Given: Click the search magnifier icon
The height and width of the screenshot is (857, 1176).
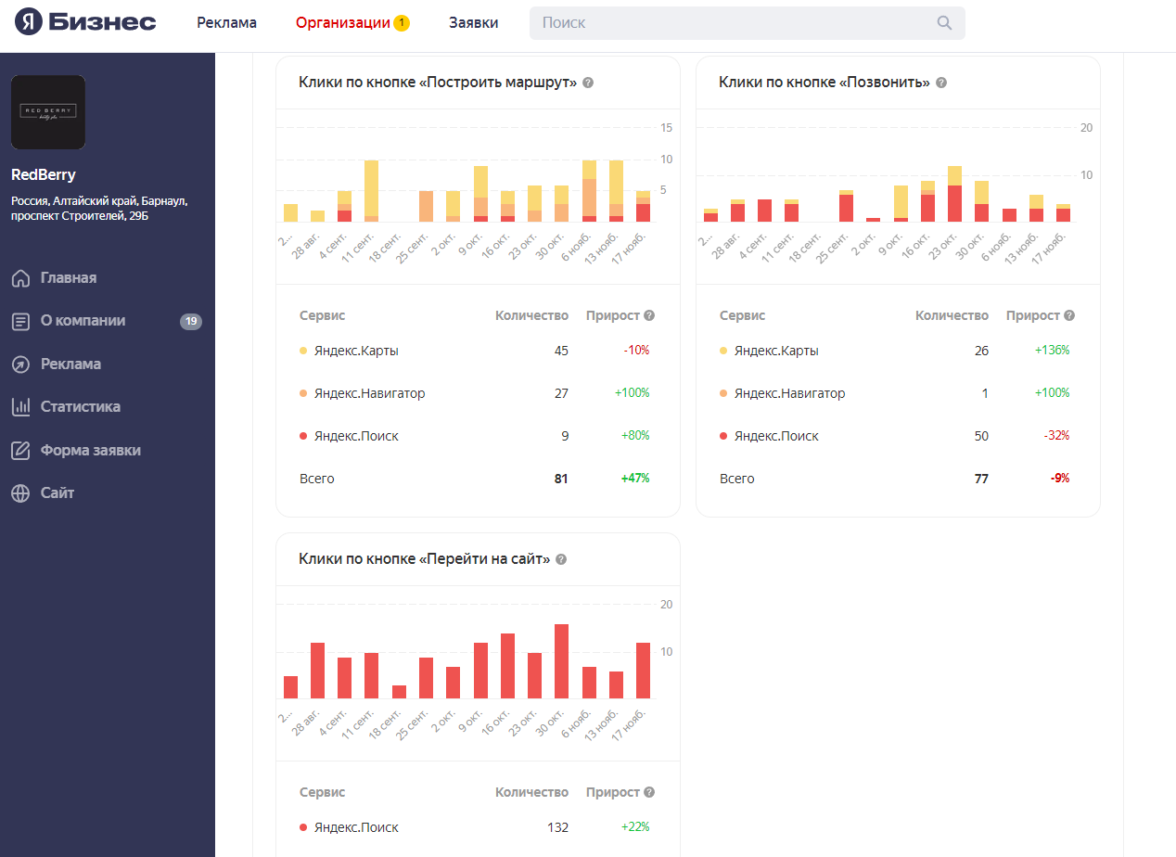Looking at the screenshot, I should (944, 23).
